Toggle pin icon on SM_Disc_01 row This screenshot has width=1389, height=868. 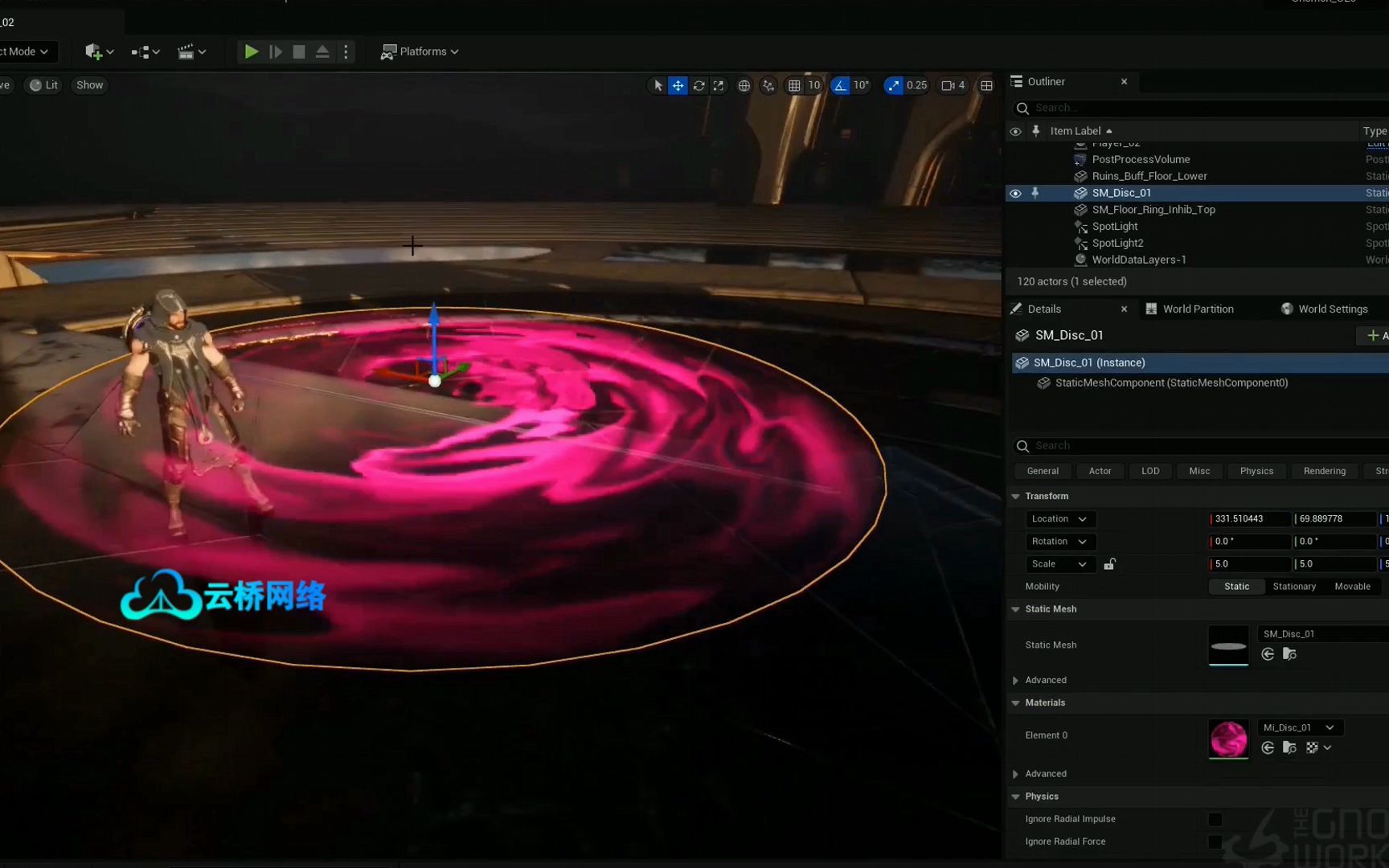coord(1035,193)
